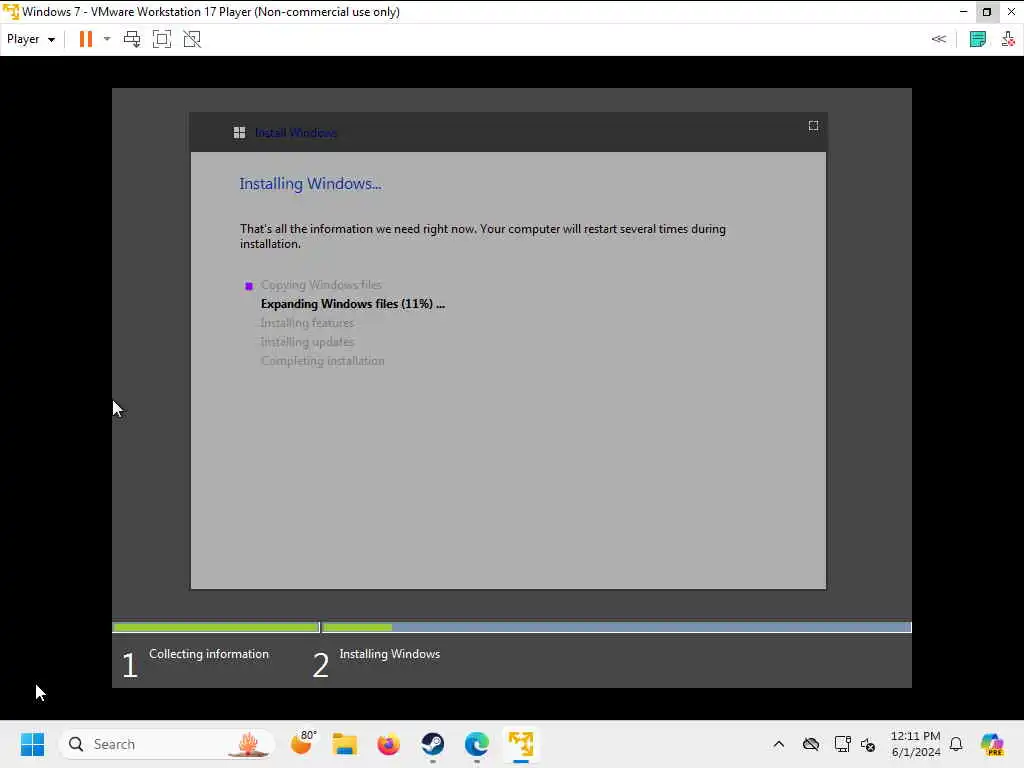Pause the virtual machine
The height and width of the screenshot is (768, 1024).
click(86, 39)
